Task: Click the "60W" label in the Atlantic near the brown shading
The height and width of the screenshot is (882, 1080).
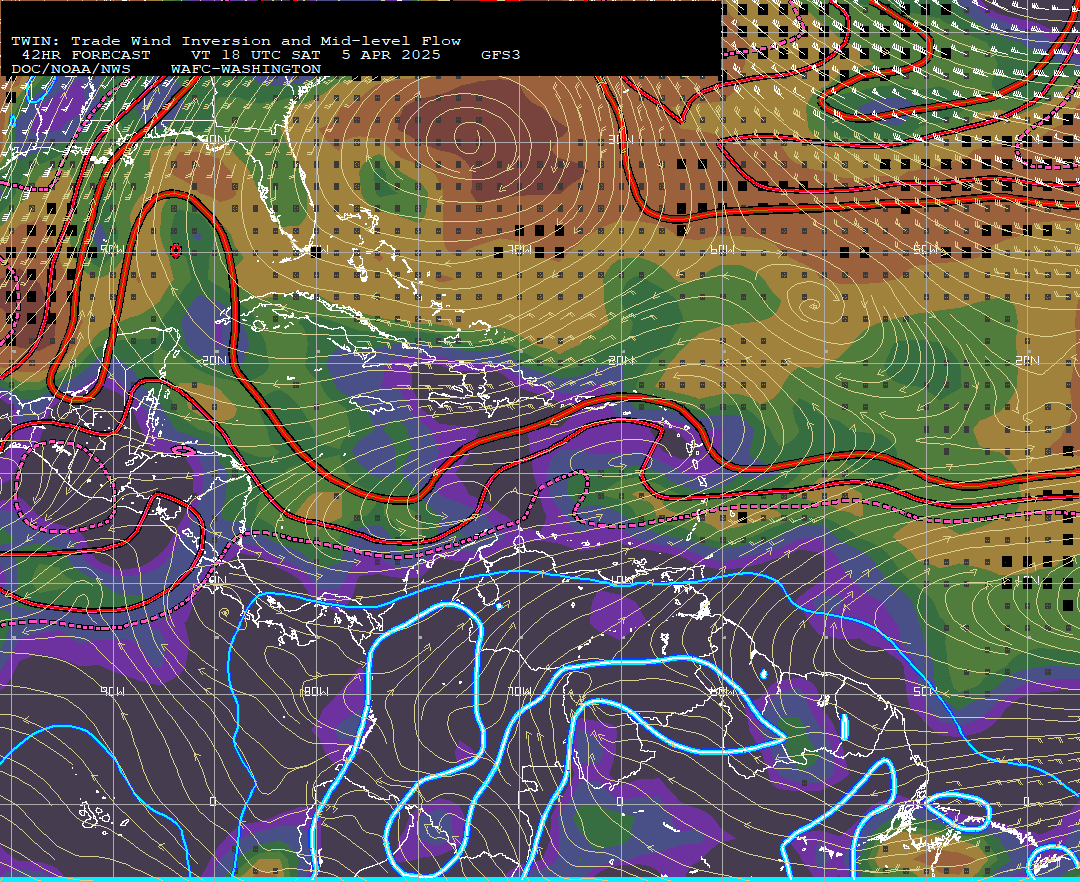Action: 723,250
